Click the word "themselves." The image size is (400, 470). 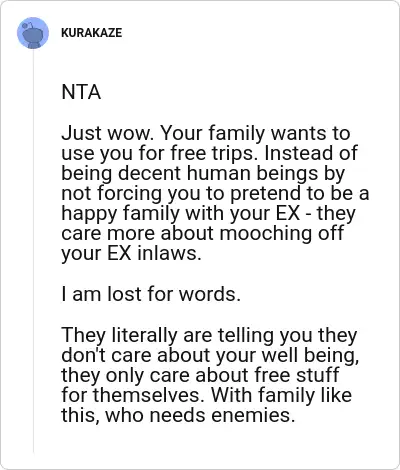[x=149, y=395]
